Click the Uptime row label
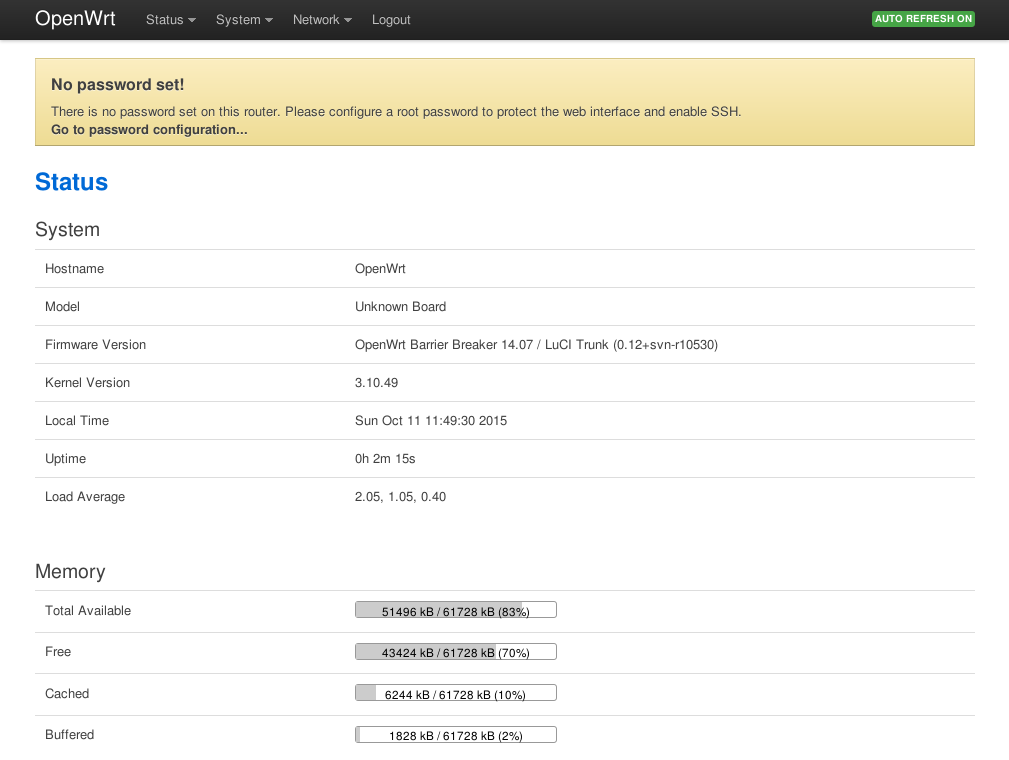 point(65,459)
